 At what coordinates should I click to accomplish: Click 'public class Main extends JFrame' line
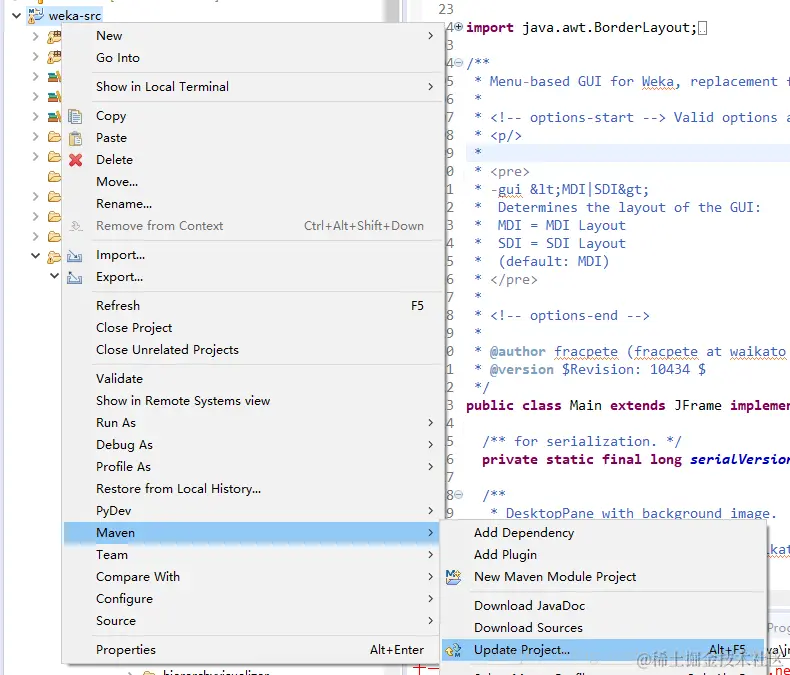point(628,406)
